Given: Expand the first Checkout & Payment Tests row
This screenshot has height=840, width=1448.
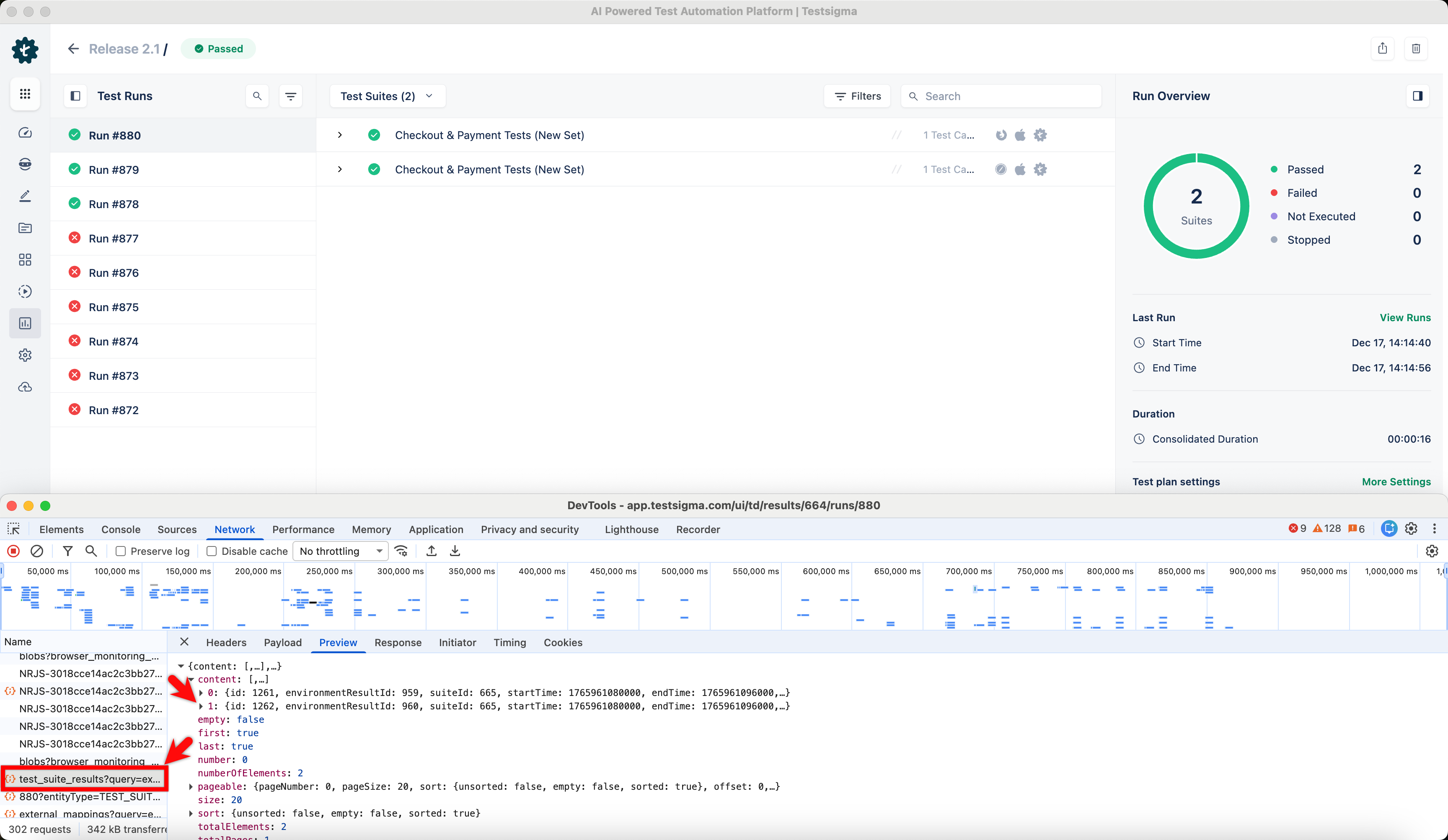Looking at the screenshot, I should (x=340, y=135).
